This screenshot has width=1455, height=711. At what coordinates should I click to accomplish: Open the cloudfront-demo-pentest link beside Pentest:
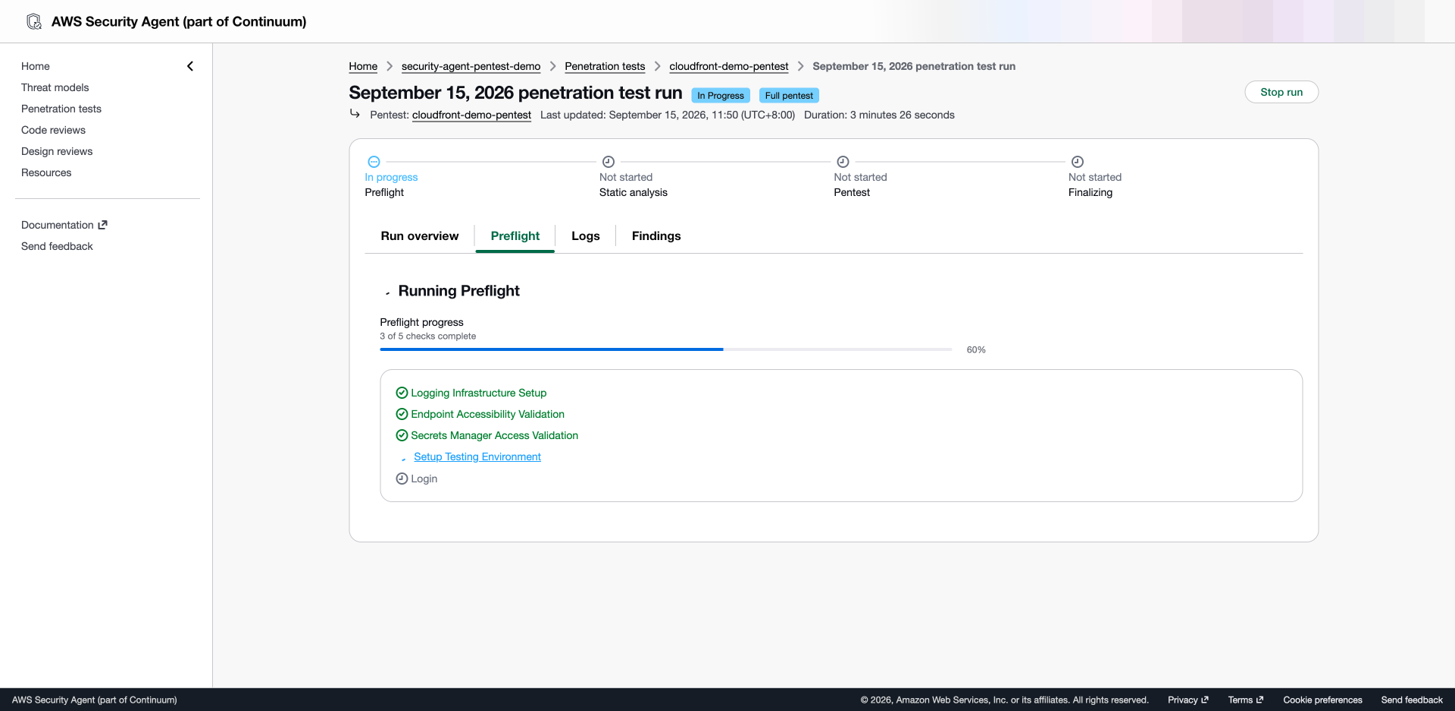(x=471, y=115)
